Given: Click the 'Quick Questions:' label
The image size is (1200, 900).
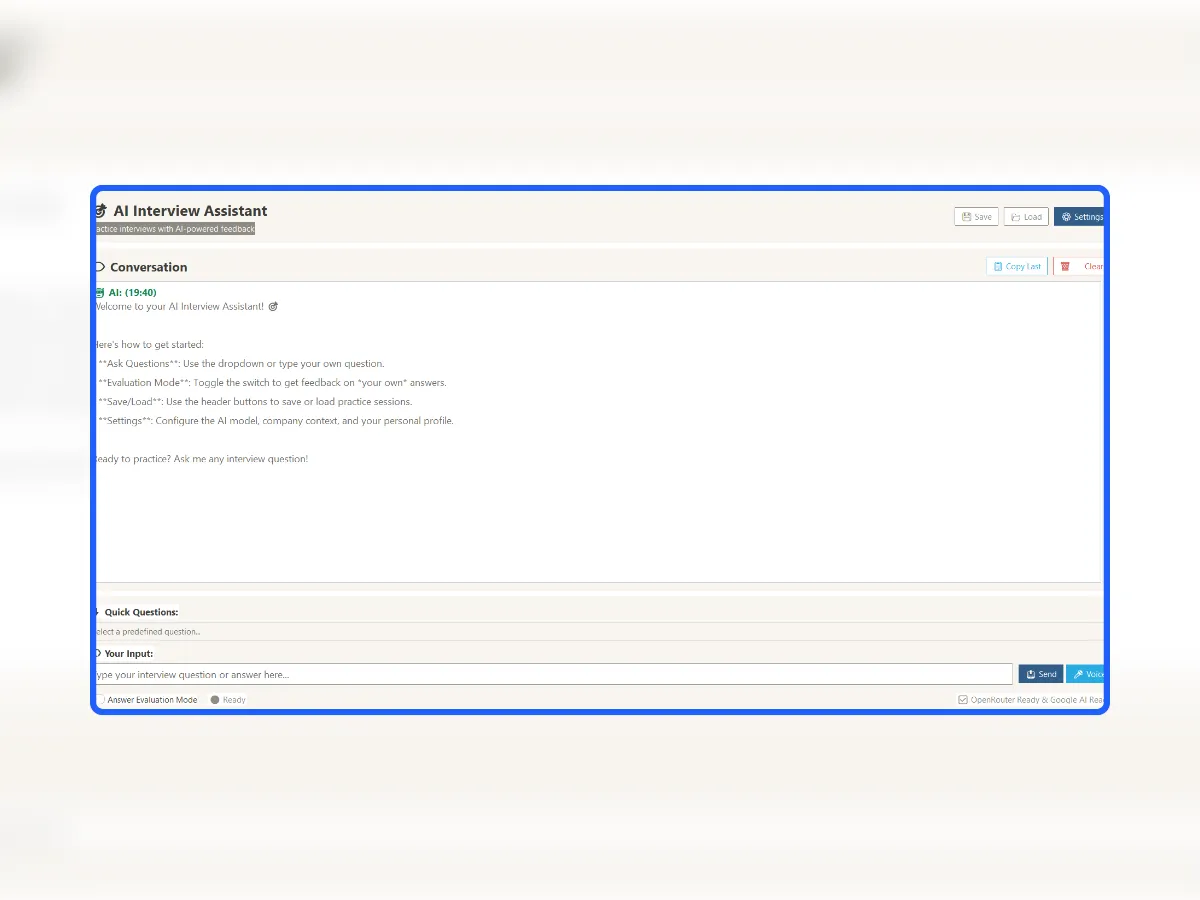Looking at the screenshot, I should coord(141,612).
